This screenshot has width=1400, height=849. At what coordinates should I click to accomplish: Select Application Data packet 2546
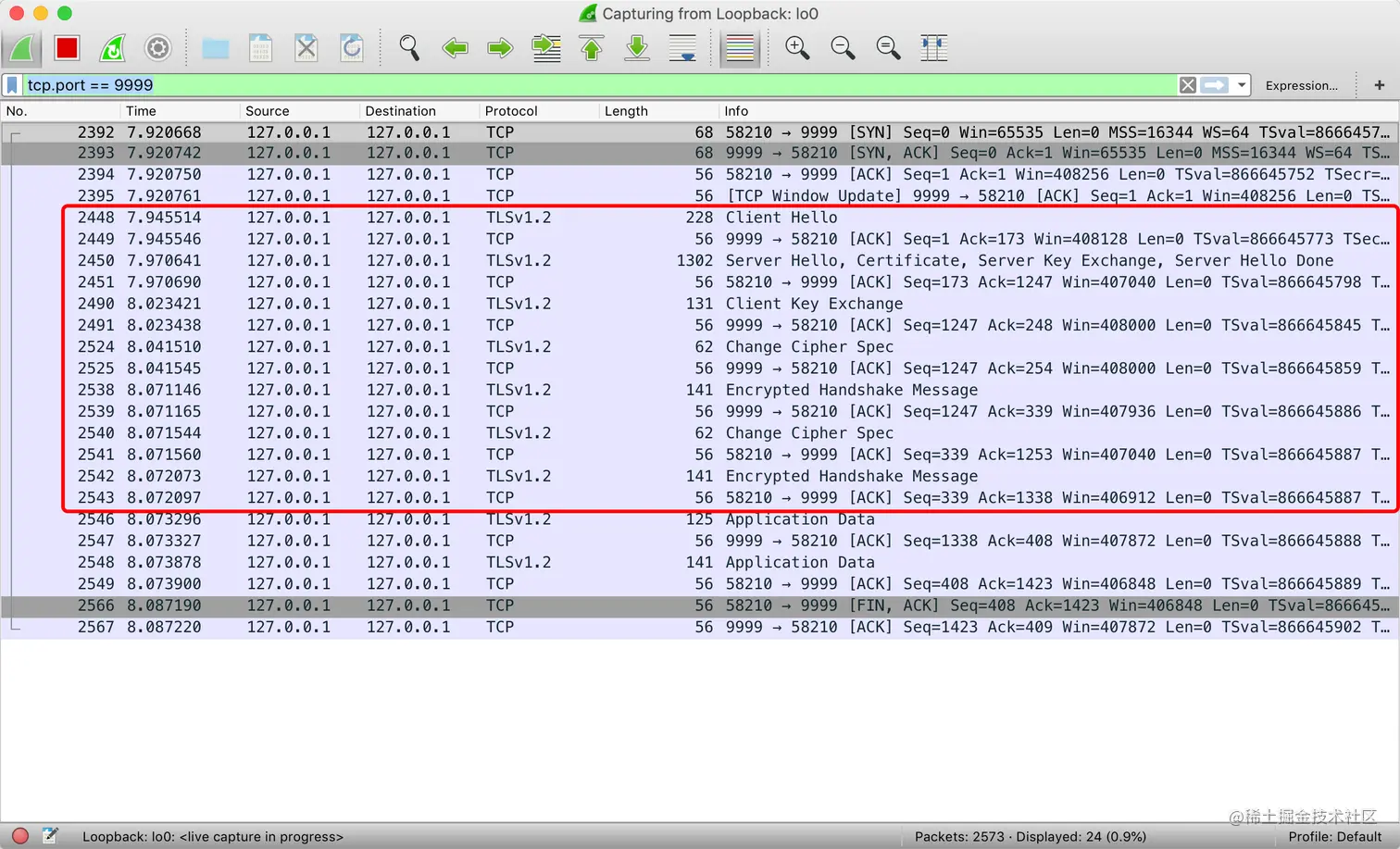(700, 519)
